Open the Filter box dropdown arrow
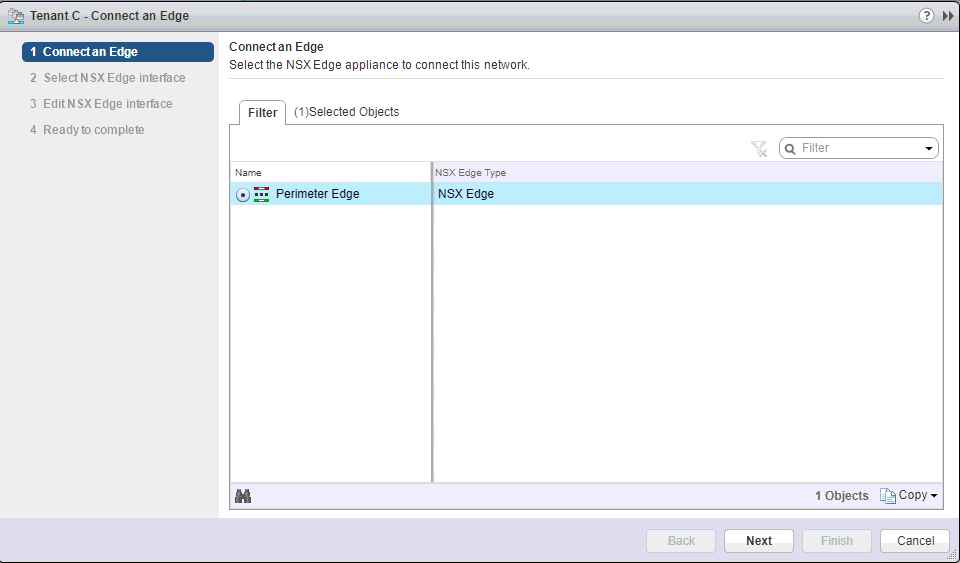 (929, 149)
